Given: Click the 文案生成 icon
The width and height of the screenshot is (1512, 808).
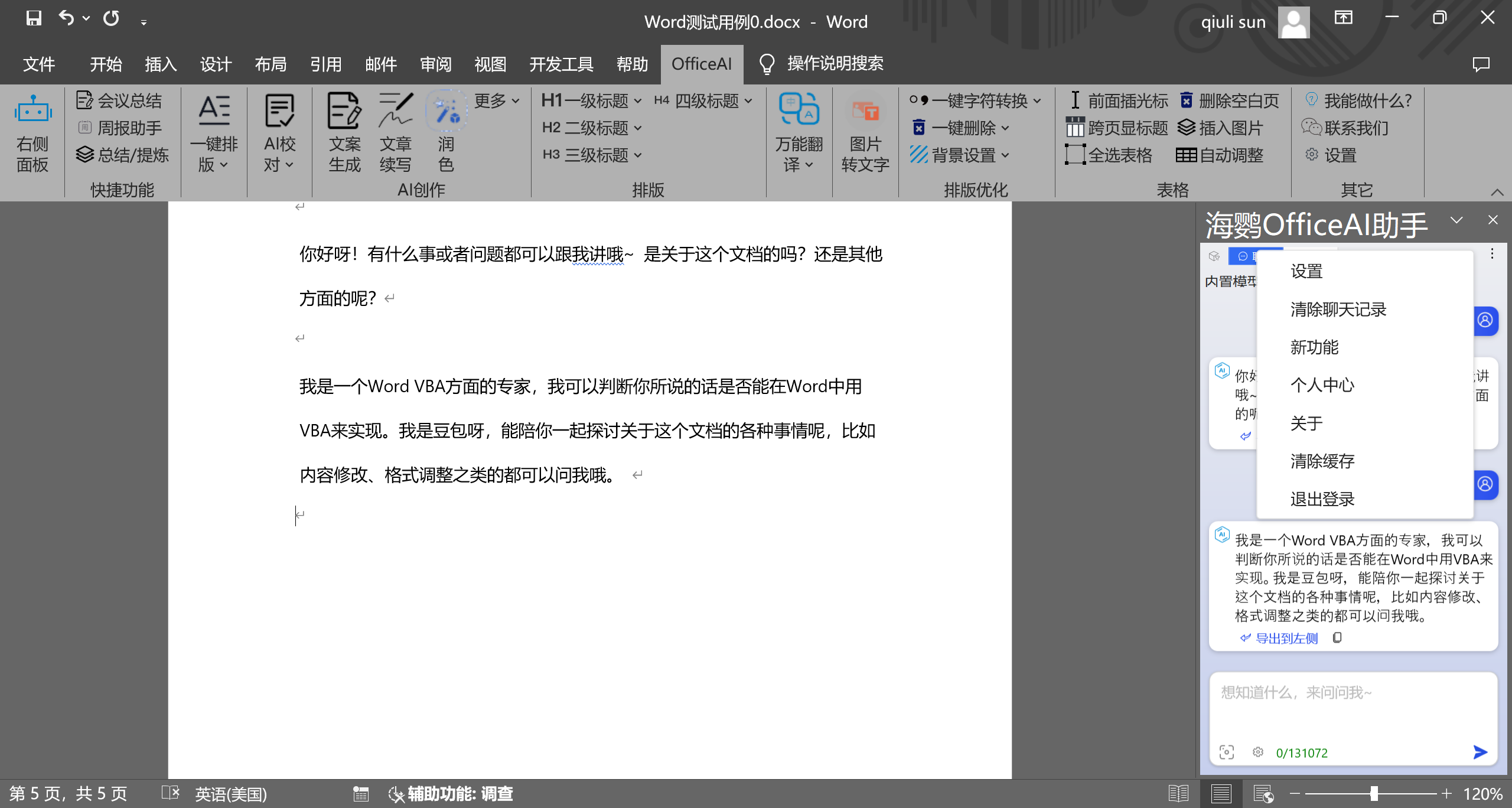Looking at the screenshot, I should point(344,110).
